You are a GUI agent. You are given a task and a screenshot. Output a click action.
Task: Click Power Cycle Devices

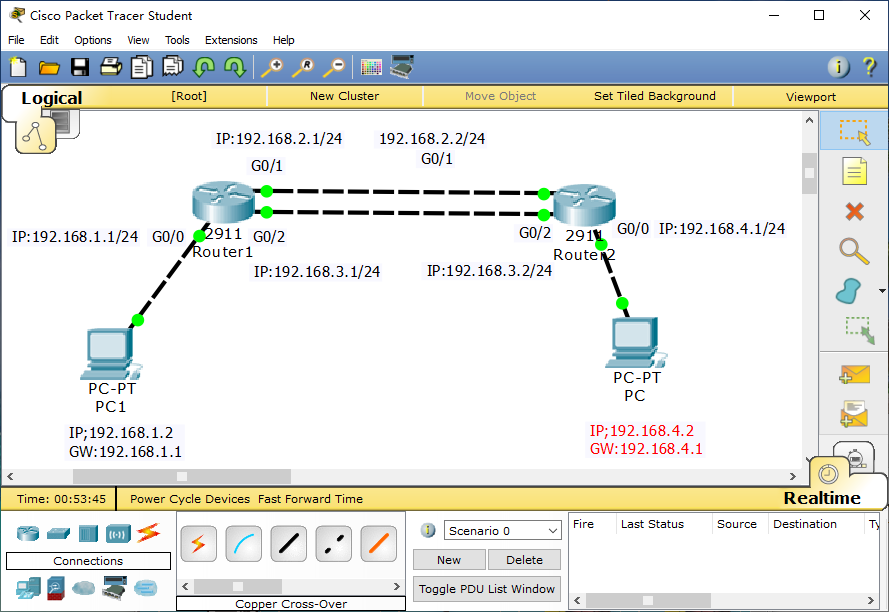[190, 499]
